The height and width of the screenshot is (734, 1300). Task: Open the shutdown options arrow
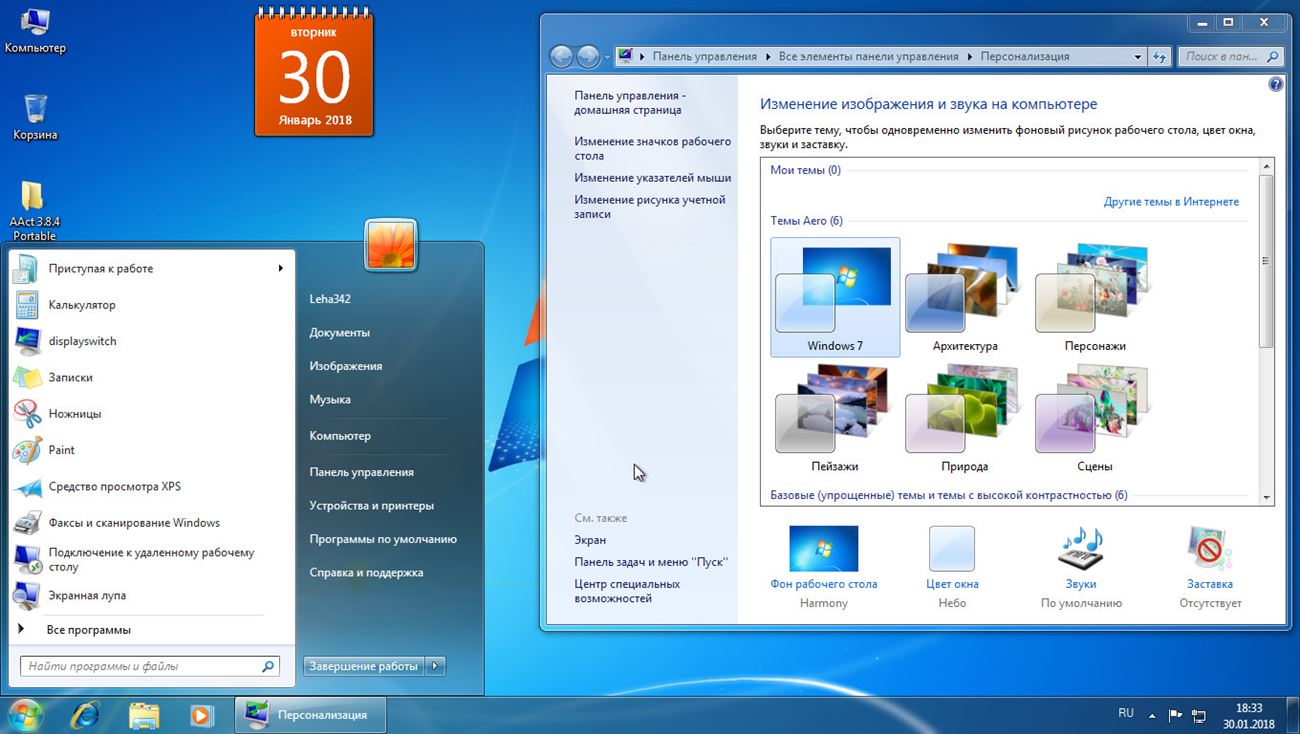(x=435, y=666)
